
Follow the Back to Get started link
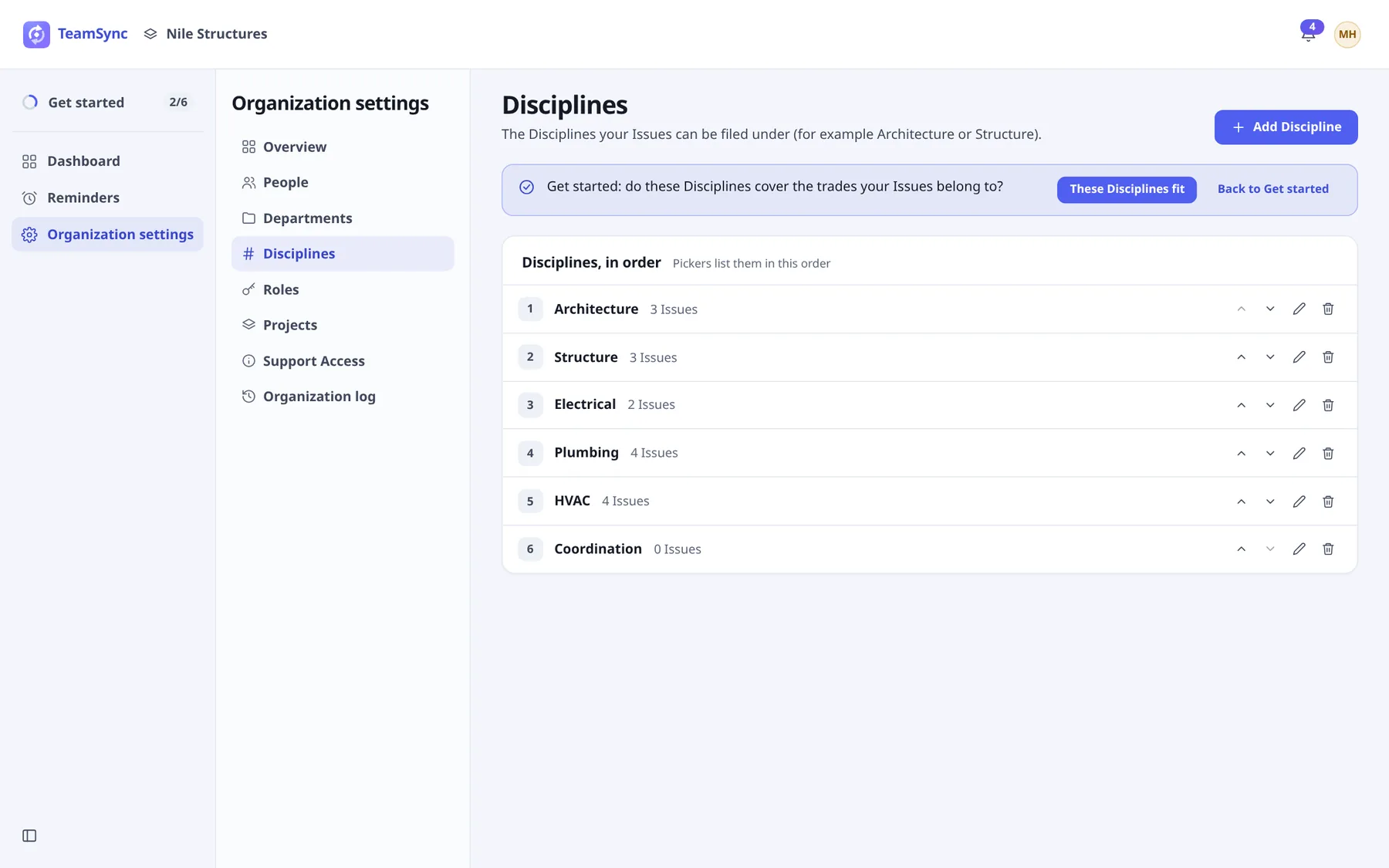coord(1272,189)
